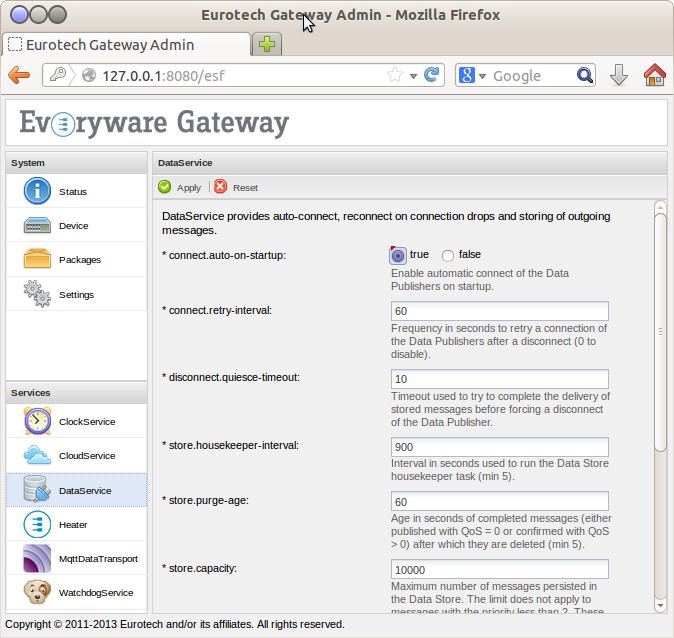Select the CloudService cloud icon

37,455
